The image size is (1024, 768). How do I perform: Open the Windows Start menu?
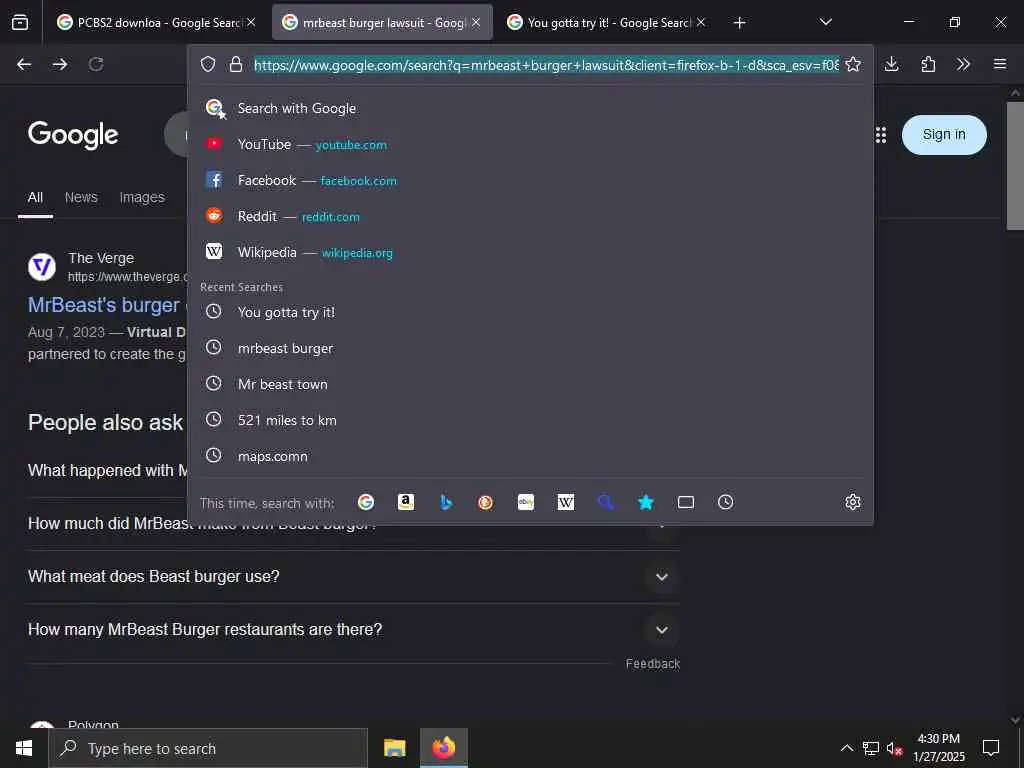pos(24,748)
